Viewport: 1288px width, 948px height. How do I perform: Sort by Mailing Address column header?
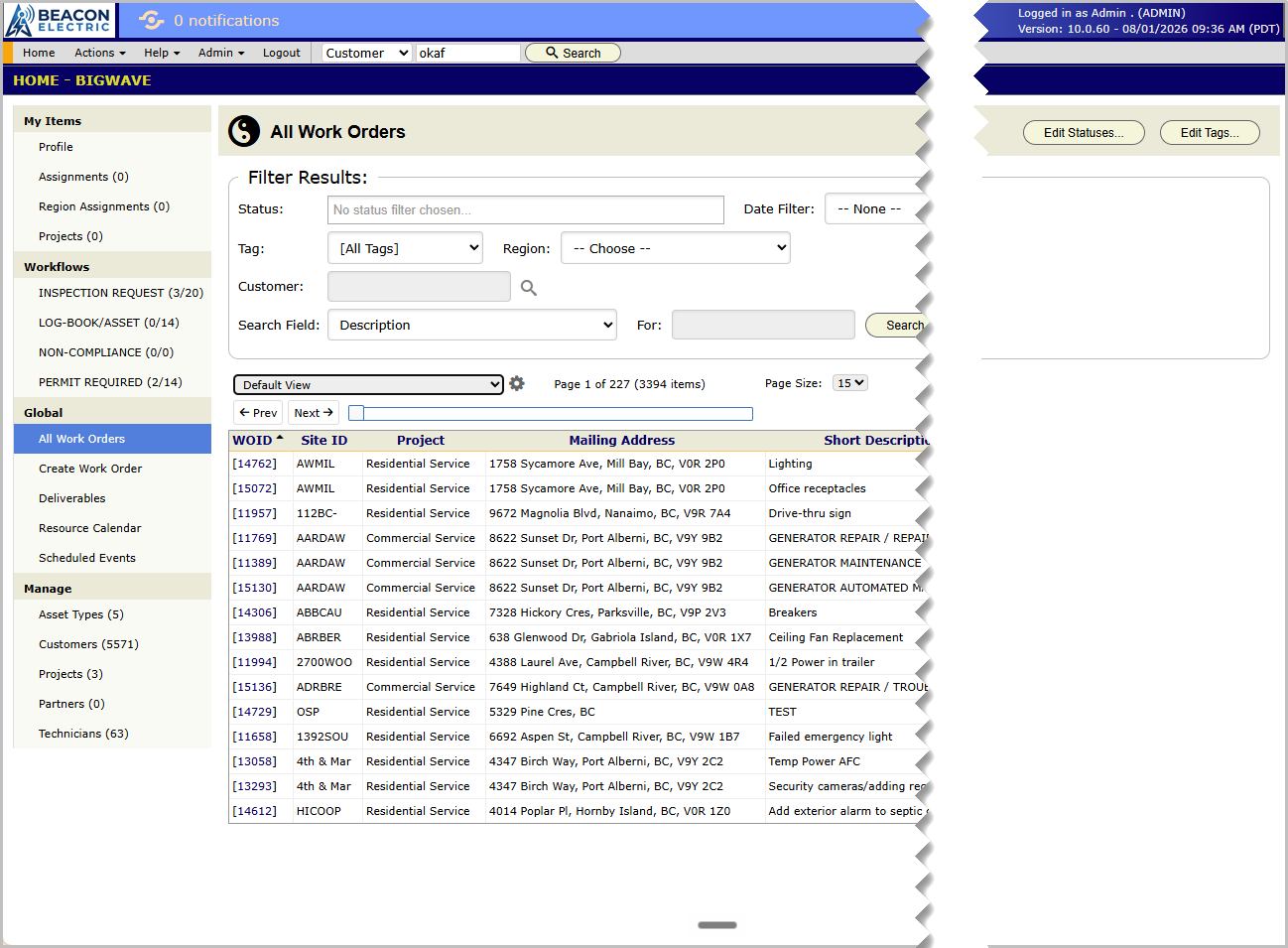click(622, 441)
